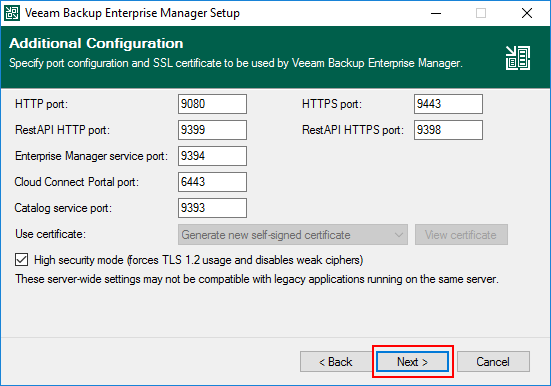Go back with the Back button

(x=336, y=361)
